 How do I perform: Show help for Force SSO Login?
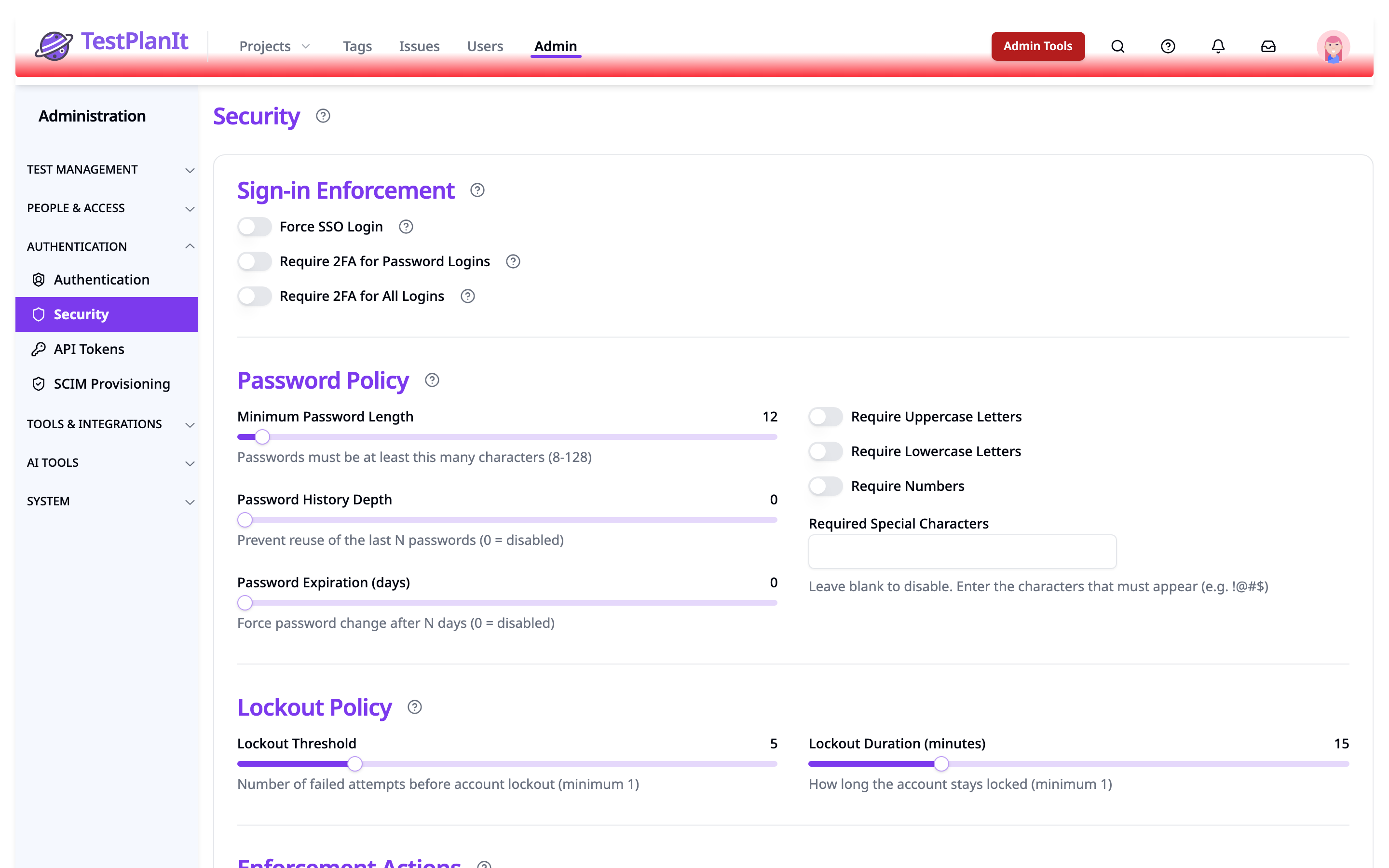pos(406,227)
